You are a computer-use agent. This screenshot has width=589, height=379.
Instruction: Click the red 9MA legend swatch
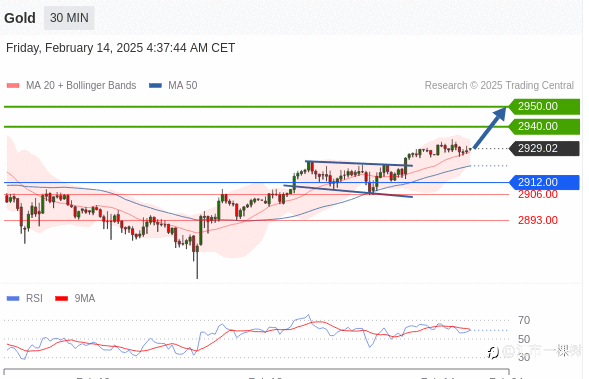click(61, 299)
